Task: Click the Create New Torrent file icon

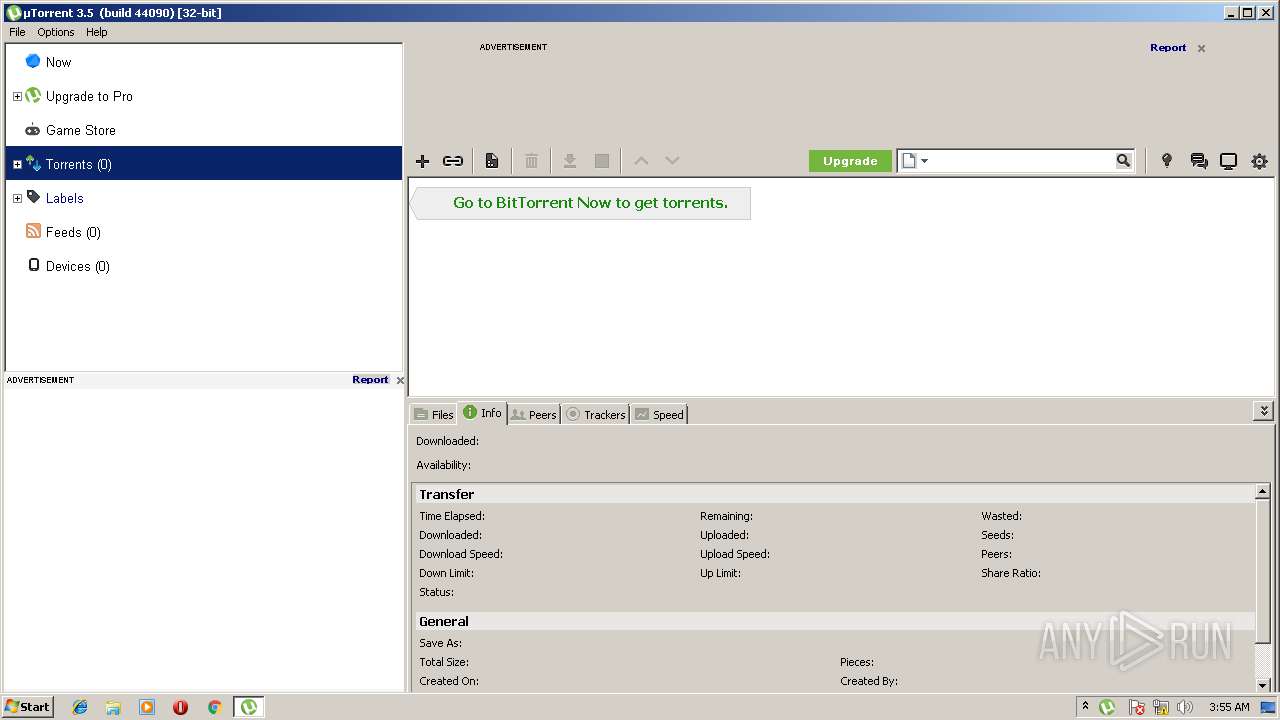Action: pos(492,161)
